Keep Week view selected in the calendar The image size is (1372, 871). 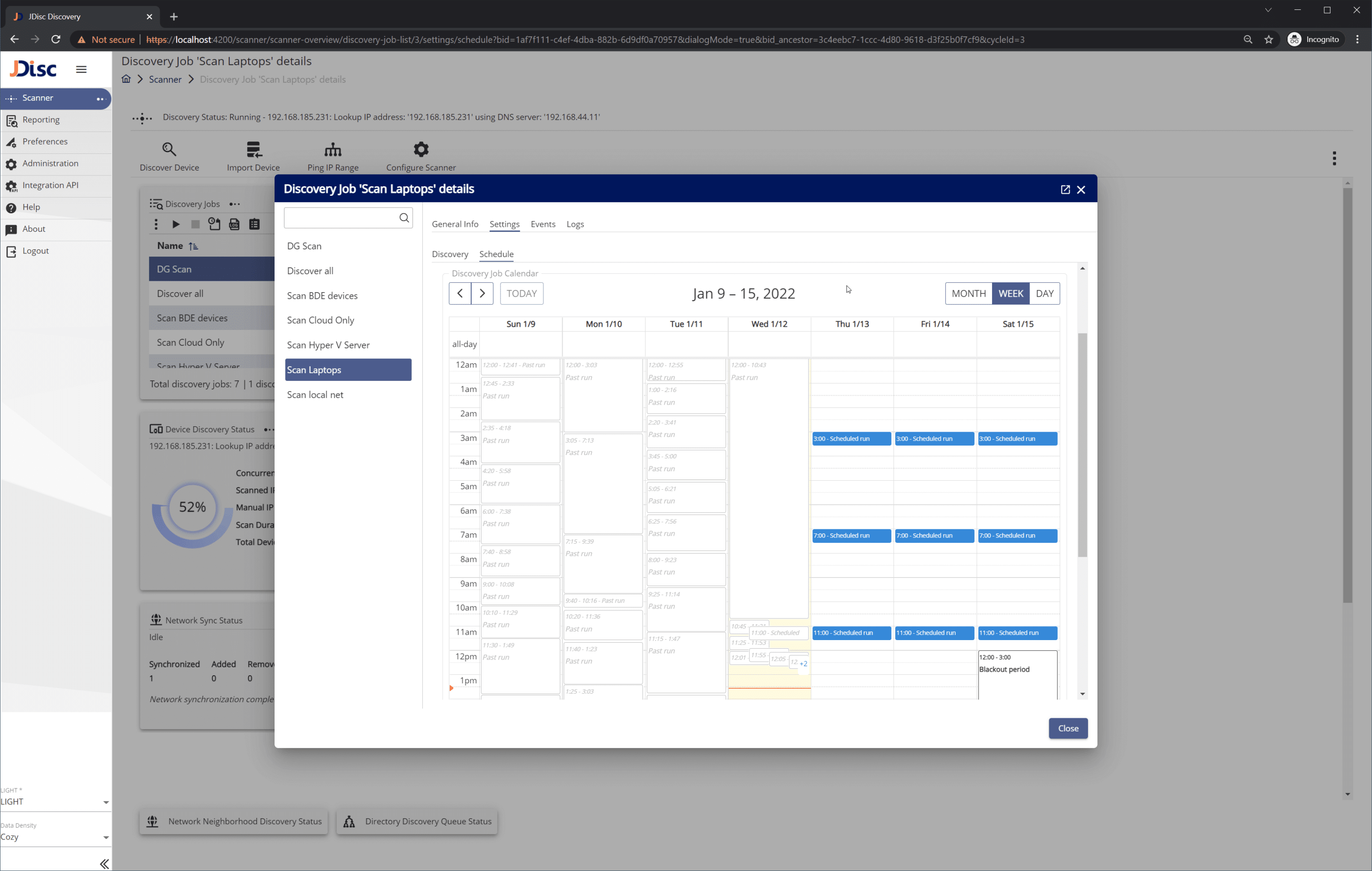pos(1011,293)
